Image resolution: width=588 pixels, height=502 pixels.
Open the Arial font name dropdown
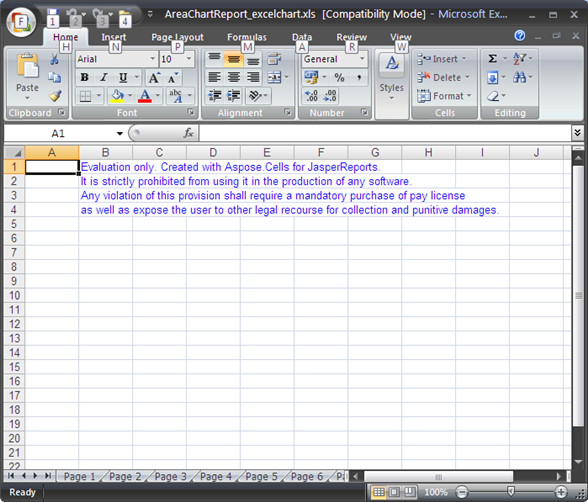click(152, 59)
